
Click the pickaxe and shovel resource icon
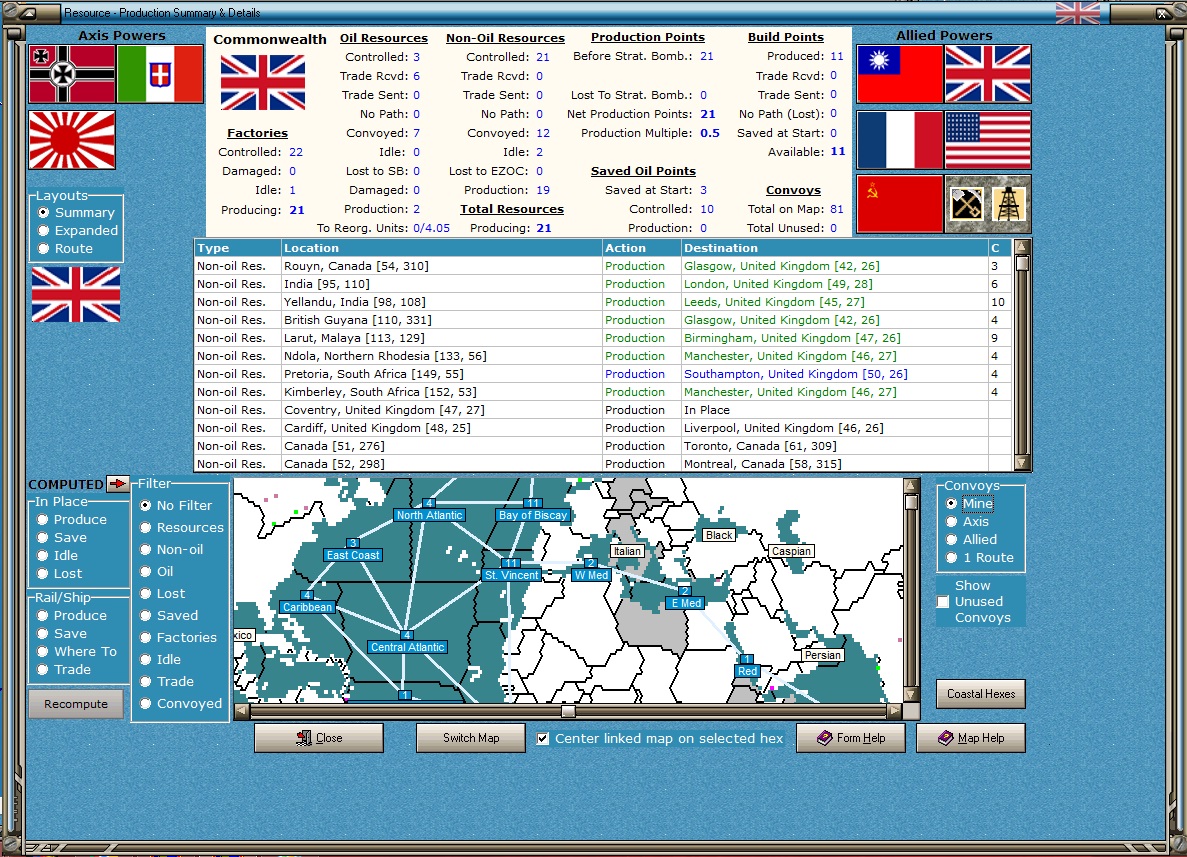(966, 204)
